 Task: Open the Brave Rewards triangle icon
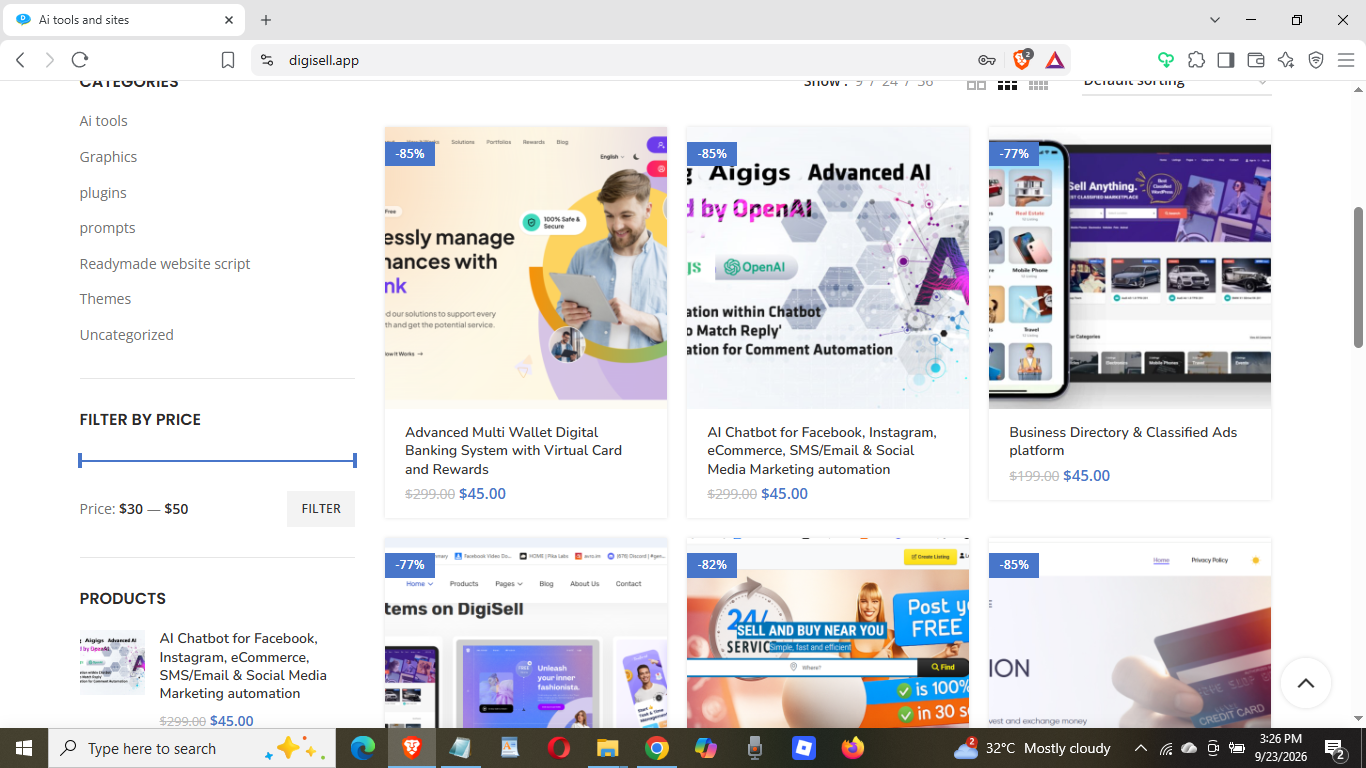pos(1055,60)
